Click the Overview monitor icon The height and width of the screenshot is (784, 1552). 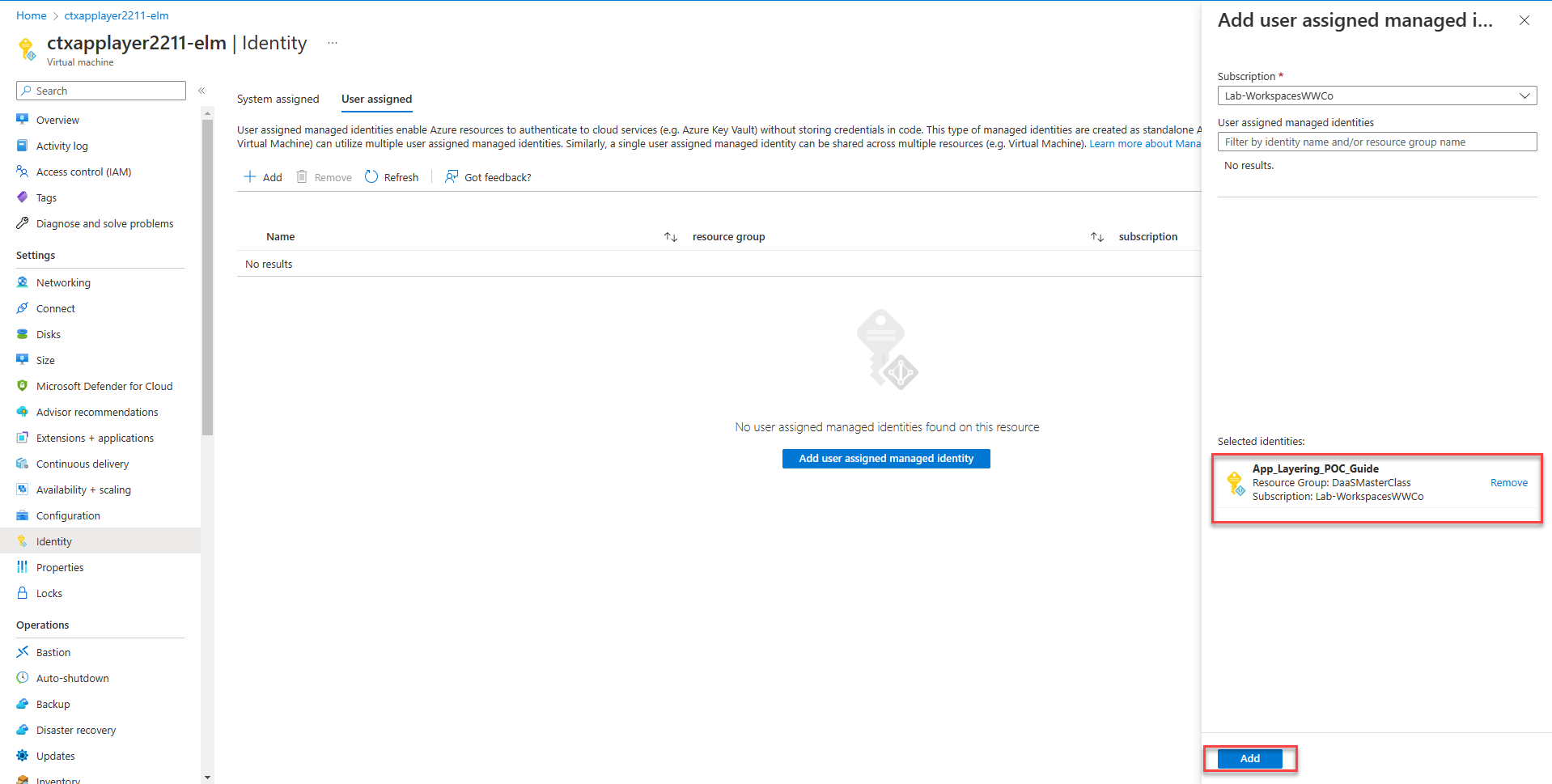(23, 120)
